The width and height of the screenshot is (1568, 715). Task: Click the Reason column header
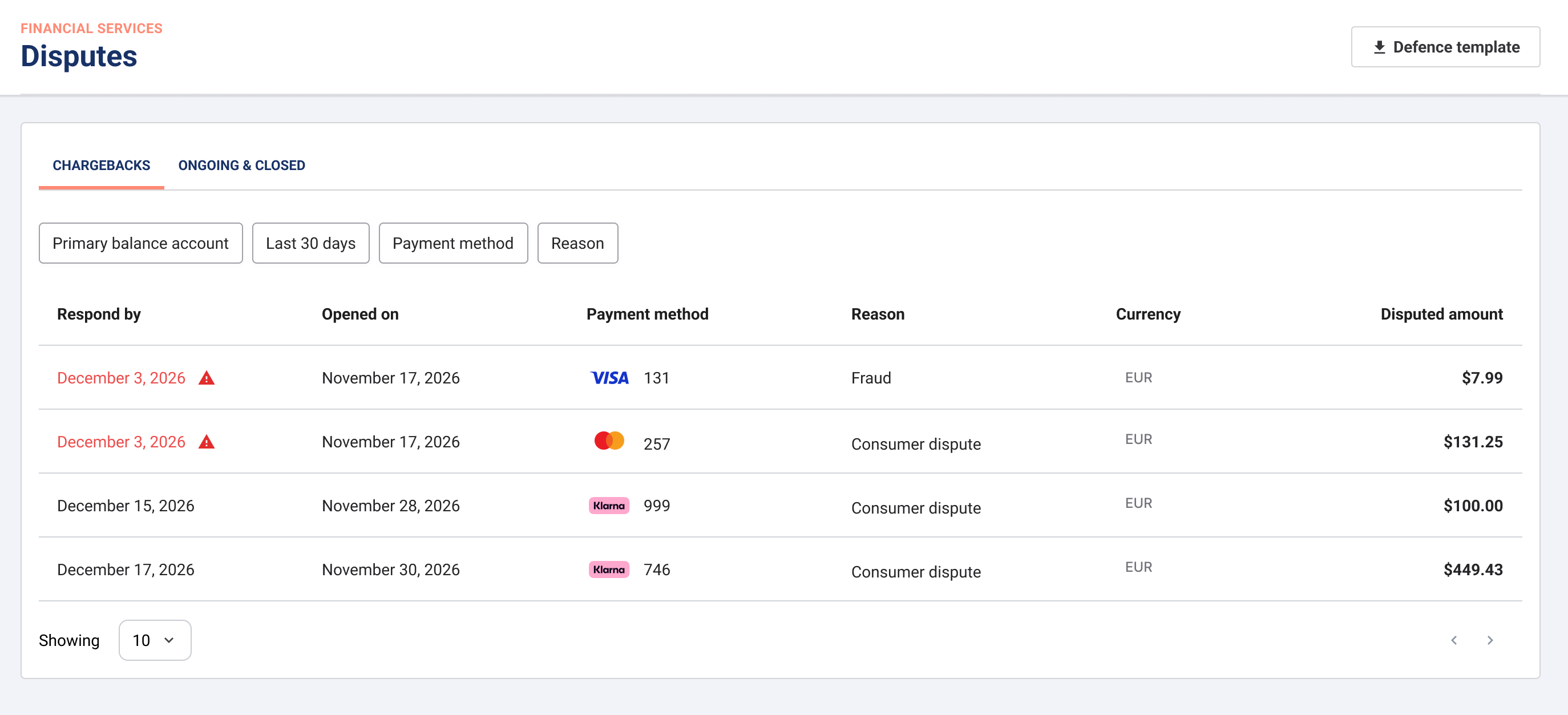[x=877, y=314]
